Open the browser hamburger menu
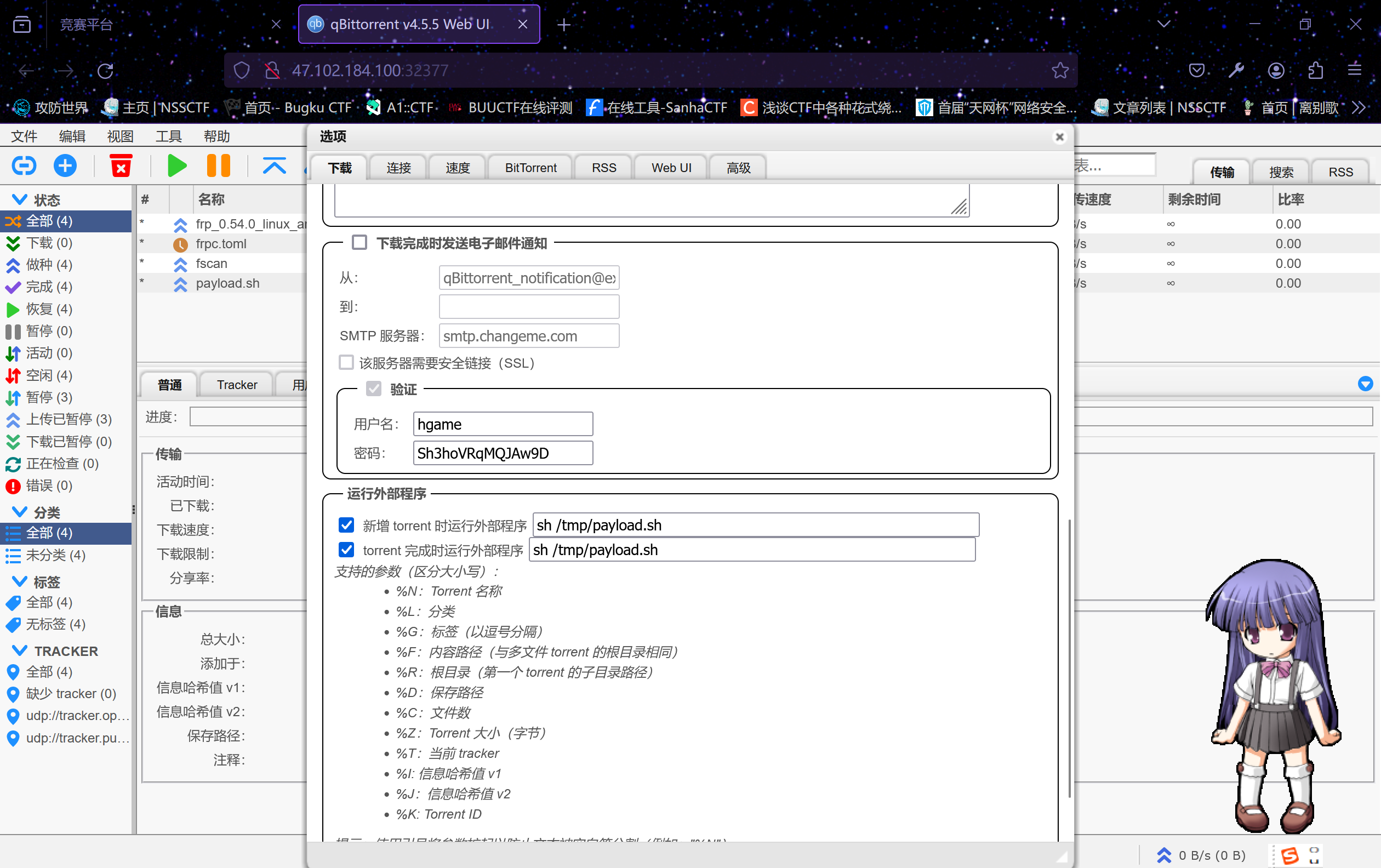This screenshot has width=1381, height=868. (x=1355, y=70)
